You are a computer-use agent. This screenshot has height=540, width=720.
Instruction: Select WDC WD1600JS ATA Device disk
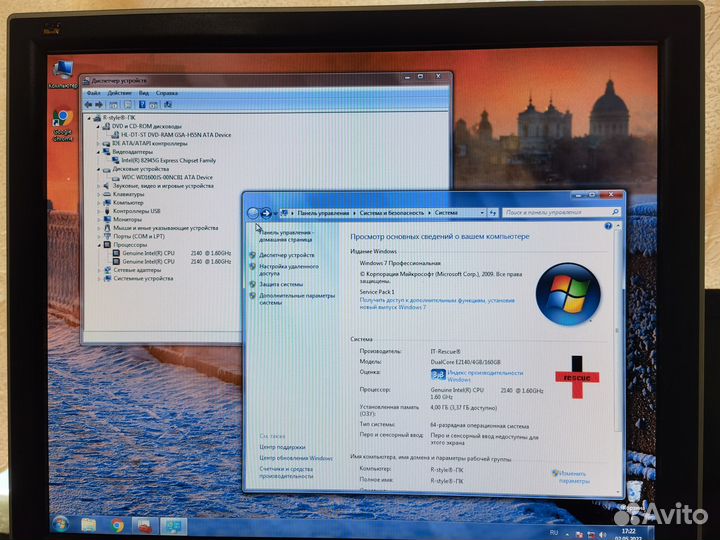click(x=162, y=177)
